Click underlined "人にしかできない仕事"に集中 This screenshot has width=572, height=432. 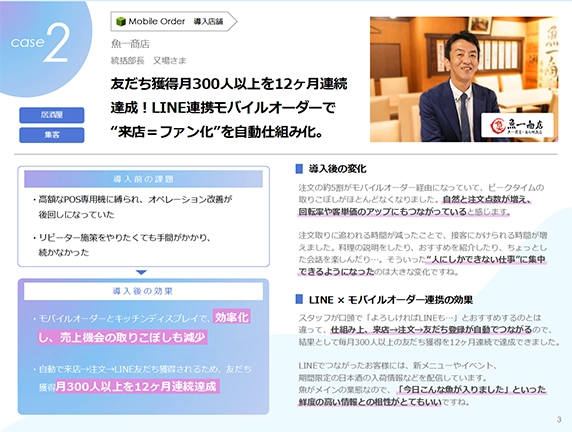pos(486,259)
